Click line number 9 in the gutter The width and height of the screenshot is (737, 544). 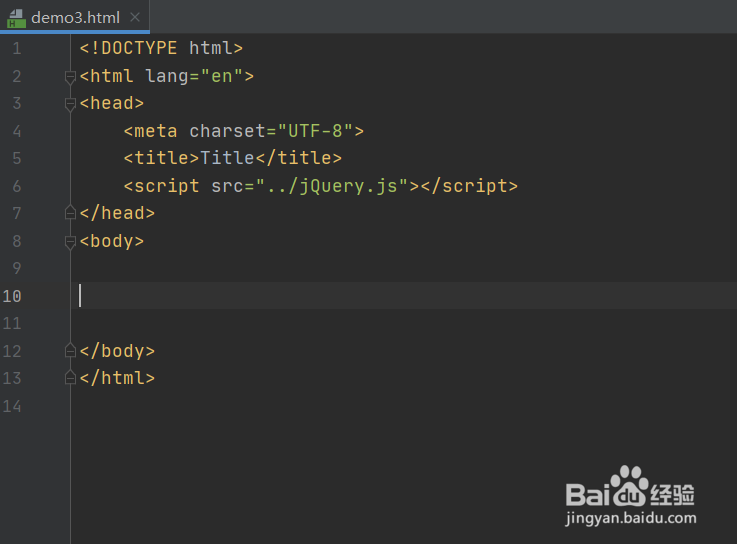pos(17,268)
